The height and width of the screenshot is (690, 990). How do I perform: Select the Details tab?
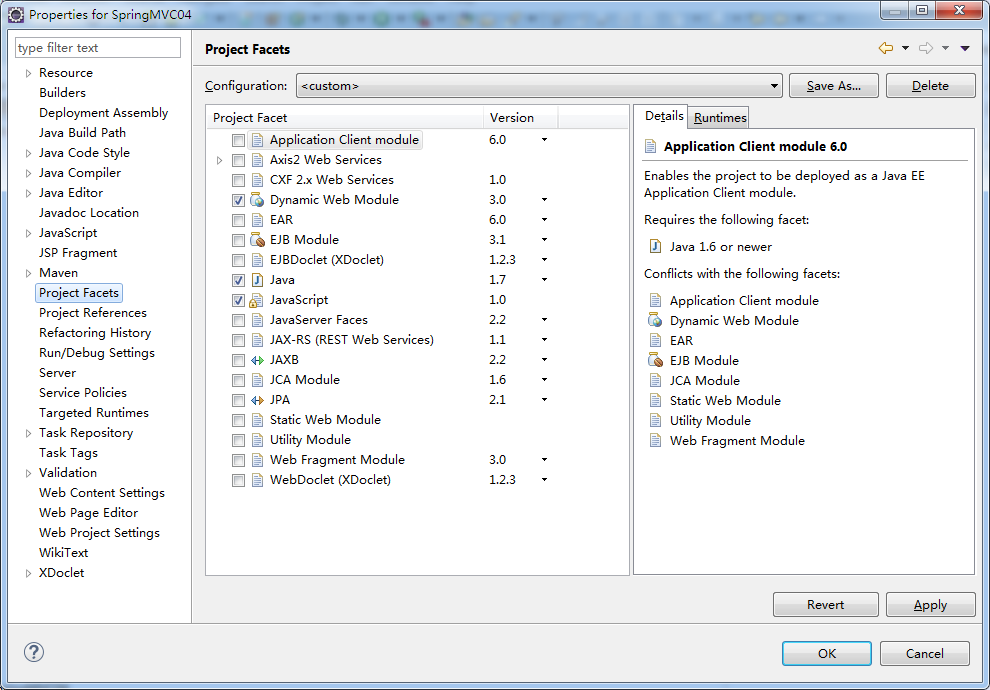(664, 116)
